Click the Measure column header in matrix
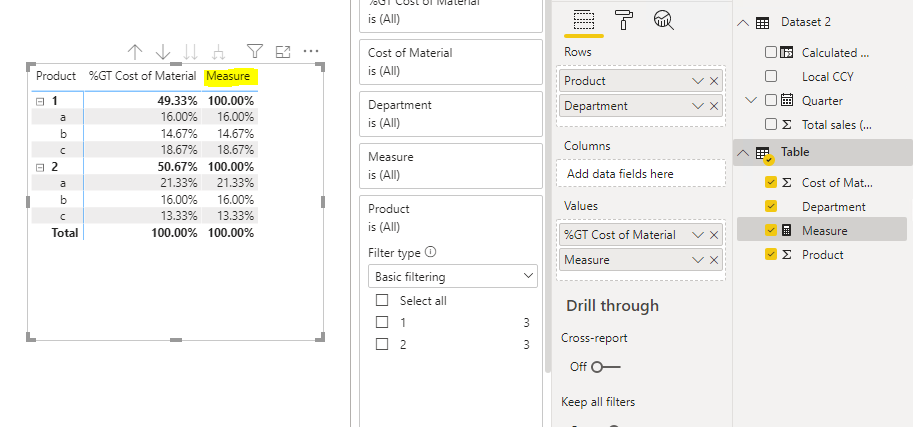Viewport: 913px width, 427px height. pos(228,76)
